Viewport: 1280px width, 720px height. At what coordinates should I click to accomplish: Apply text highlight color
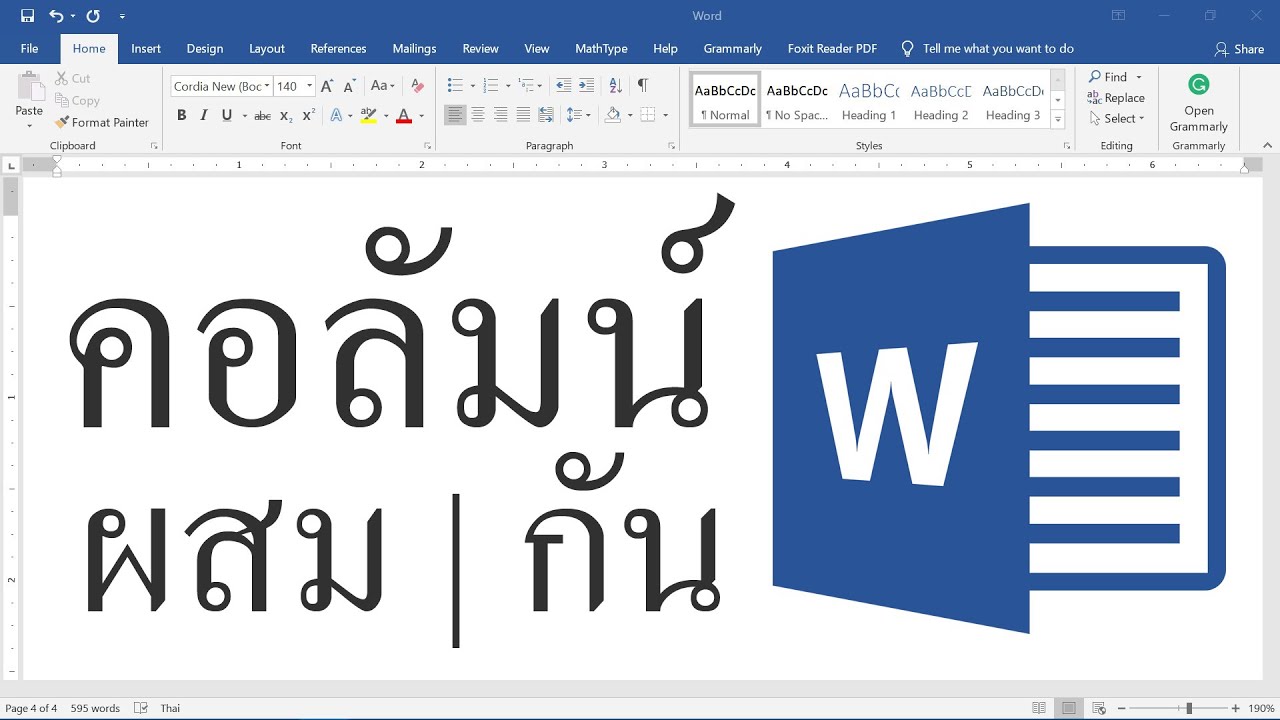coord(368,116)
